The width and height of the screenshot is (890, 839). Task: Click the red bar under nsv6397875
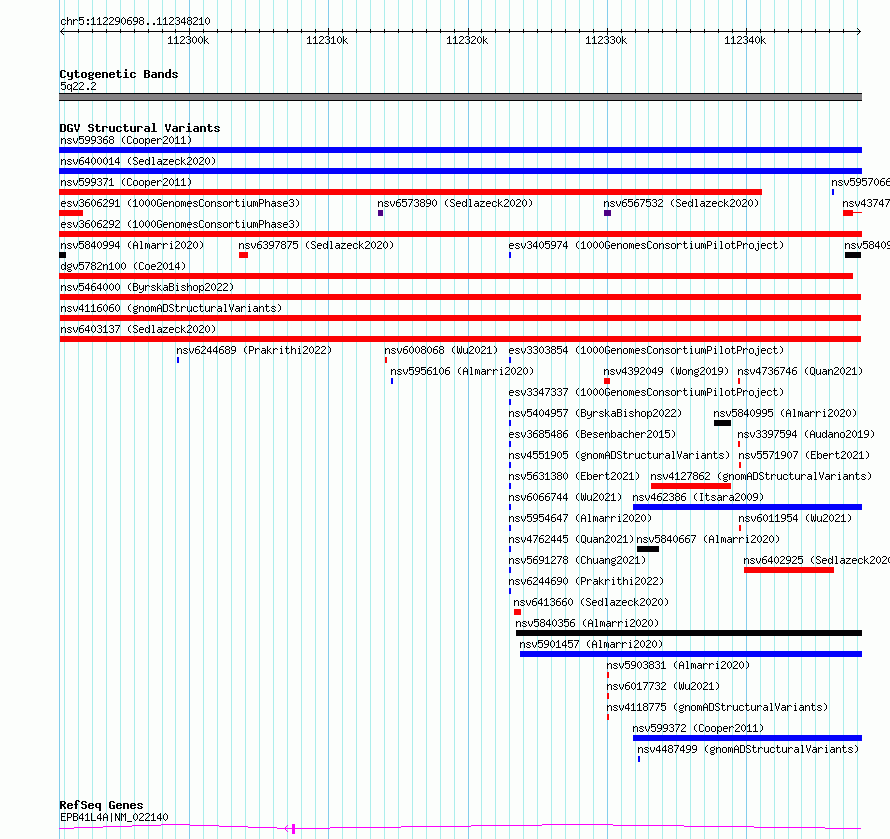(244, 255)
